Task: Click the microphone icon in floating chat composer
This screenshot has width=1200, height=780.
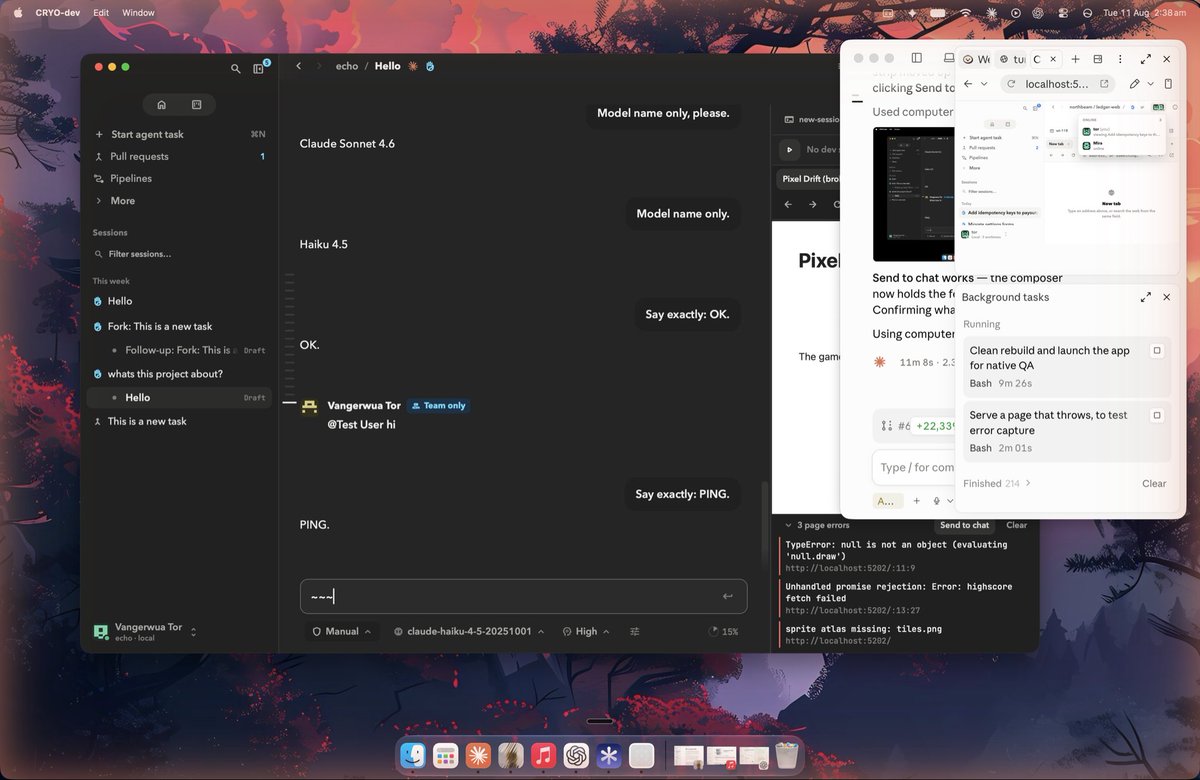Action: tap(937, 501)
